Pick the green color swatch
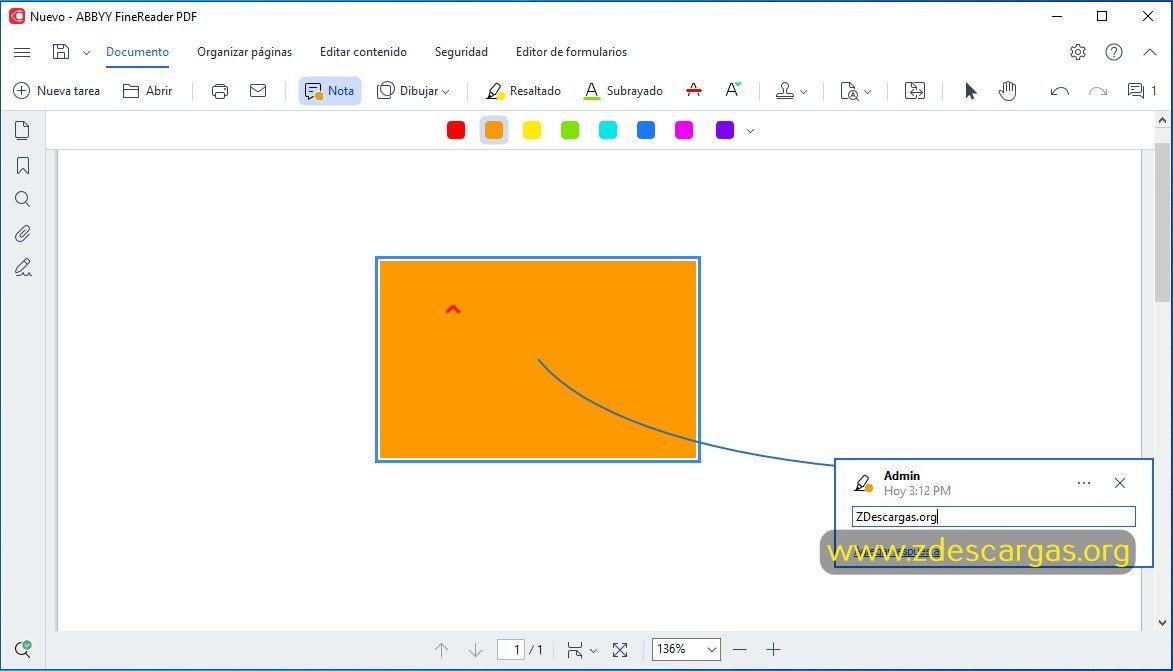 pyautogui.click(x=570, y=130)
